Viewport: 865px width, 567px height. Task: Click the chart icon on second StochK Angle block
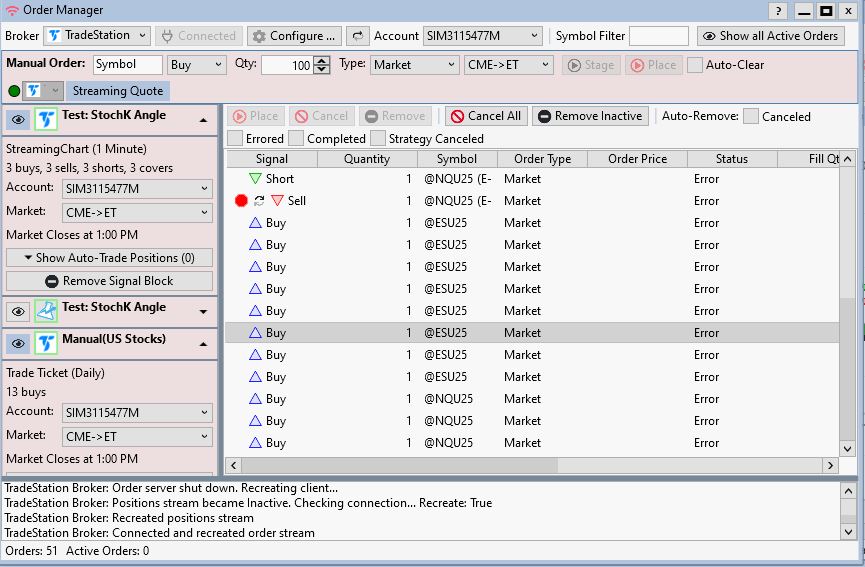[x=46, y=311]
